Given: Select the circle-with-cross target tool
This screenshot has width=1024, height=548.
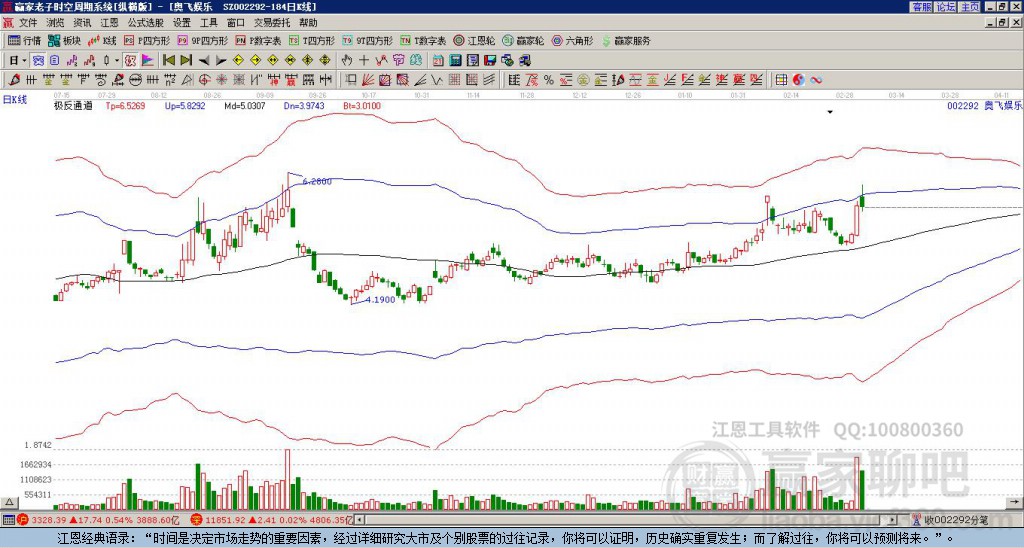Looking at the screenshot, I should 204,80.
